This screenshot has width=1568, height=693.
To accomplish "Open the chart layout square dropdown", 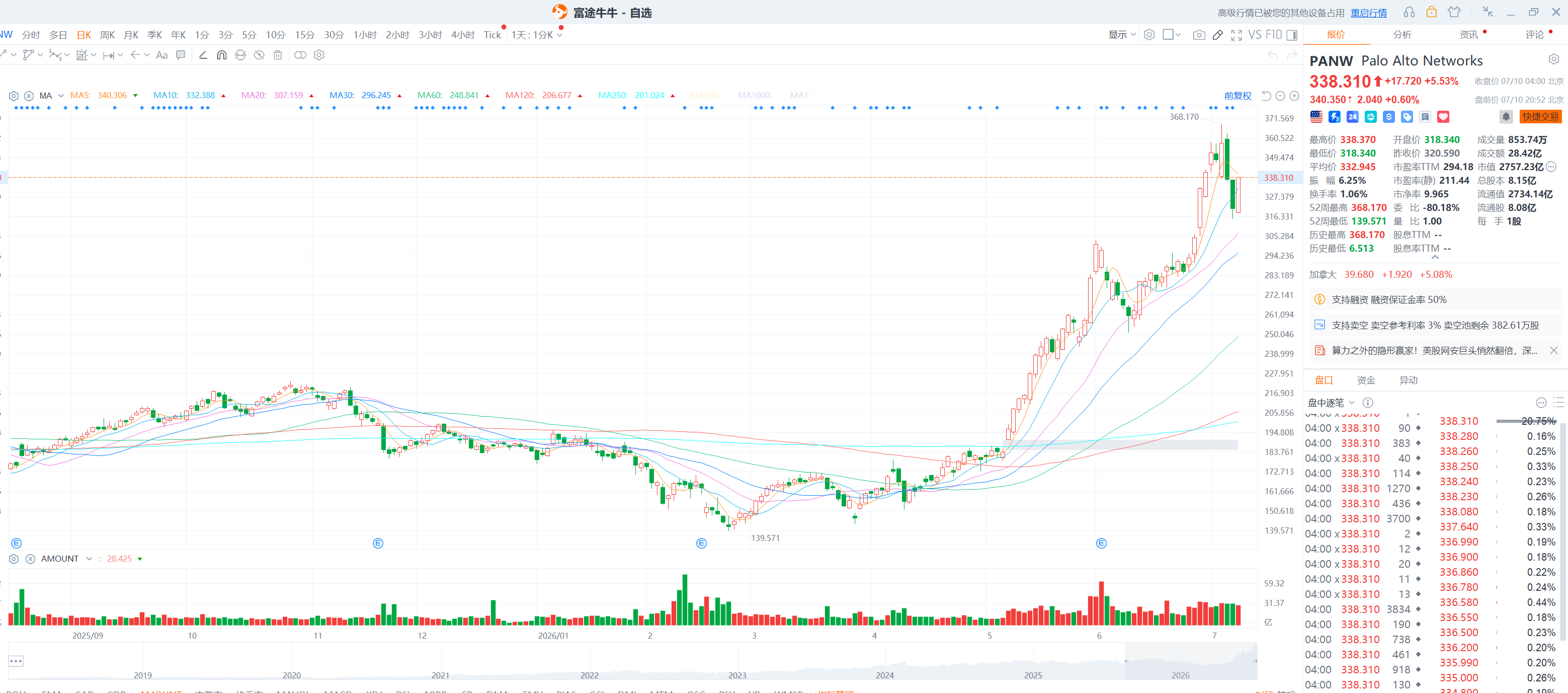I will tap(1172, 35).
